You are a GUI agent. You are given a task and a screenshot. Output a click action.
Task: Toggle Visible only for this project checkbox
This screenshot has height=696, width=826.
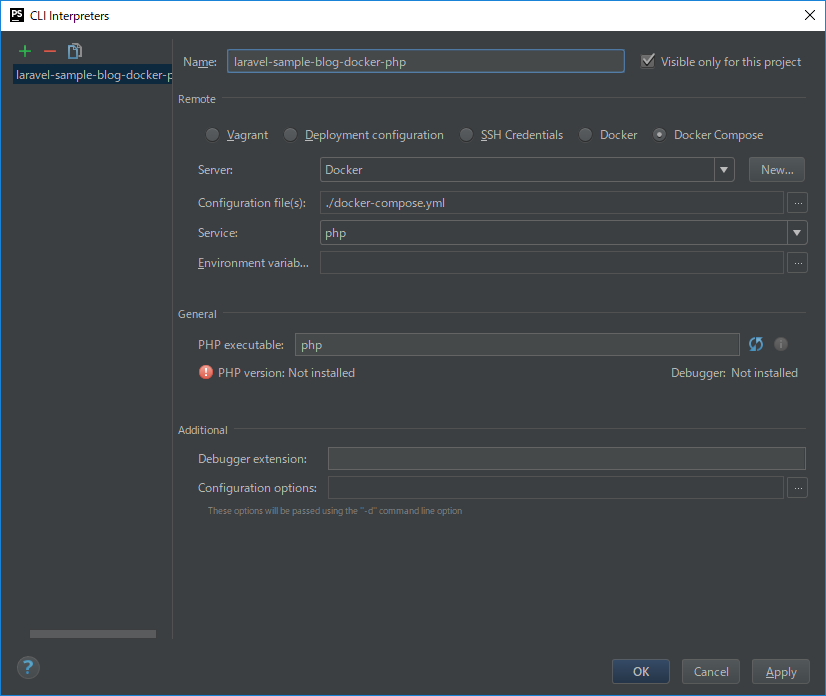coord(648,61)
